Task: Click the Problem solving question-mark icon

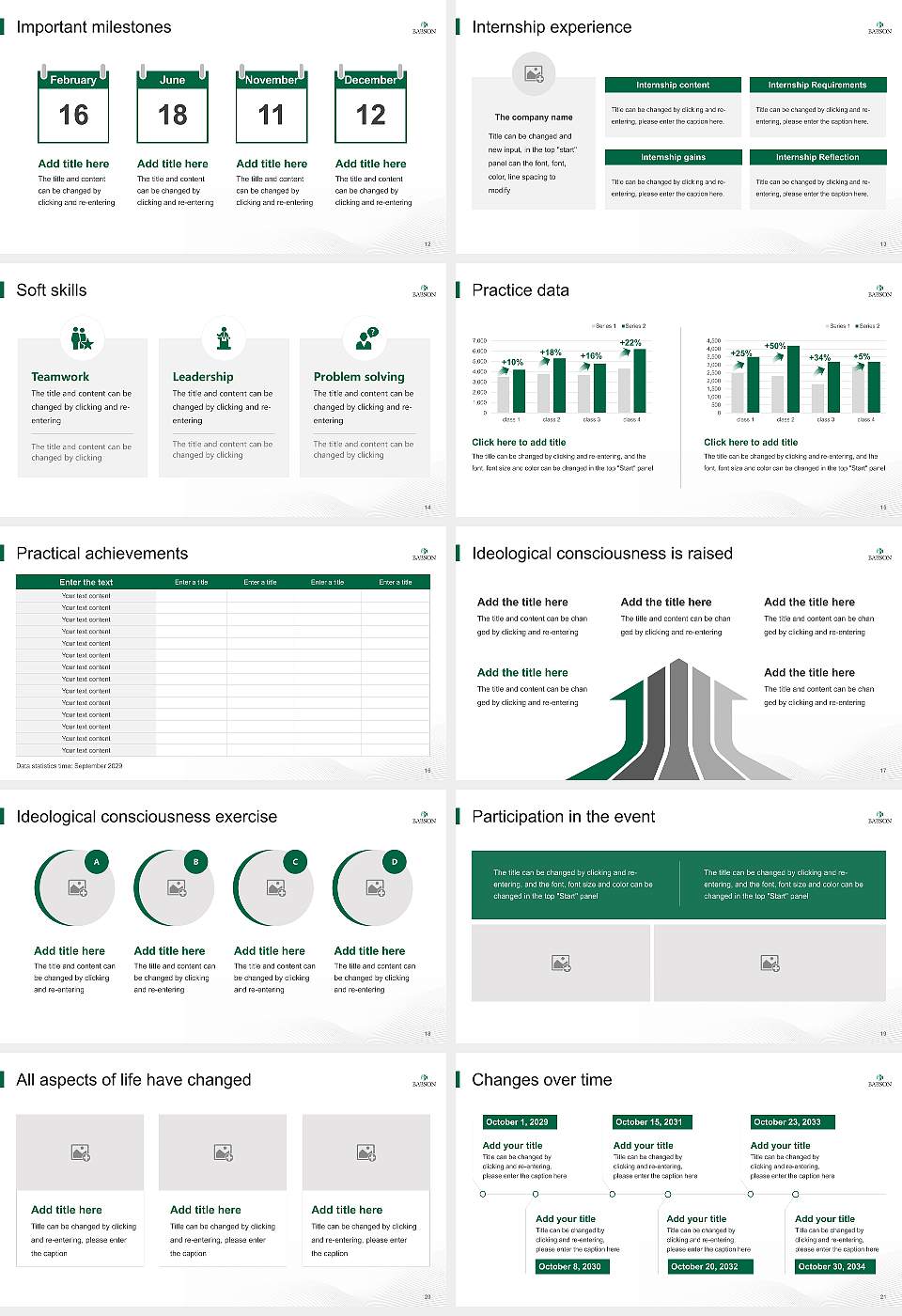Action: click(365, 337)
